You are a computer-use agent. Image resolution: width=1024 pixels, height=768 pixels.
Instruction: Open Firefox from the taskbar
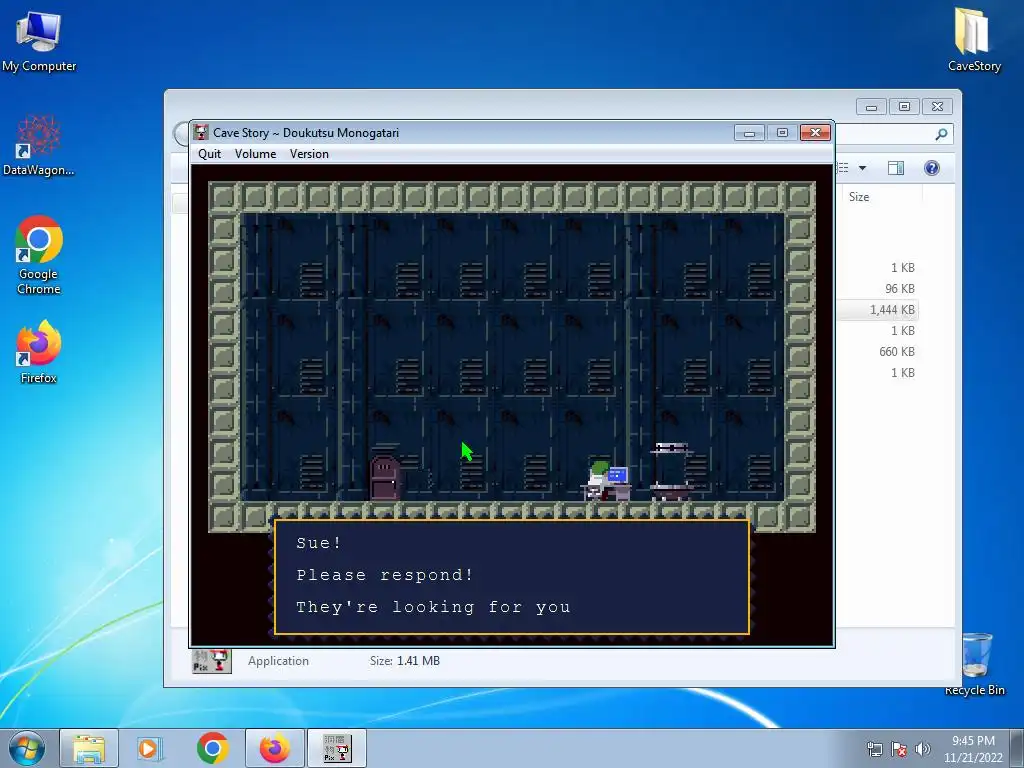pos(275,748)
